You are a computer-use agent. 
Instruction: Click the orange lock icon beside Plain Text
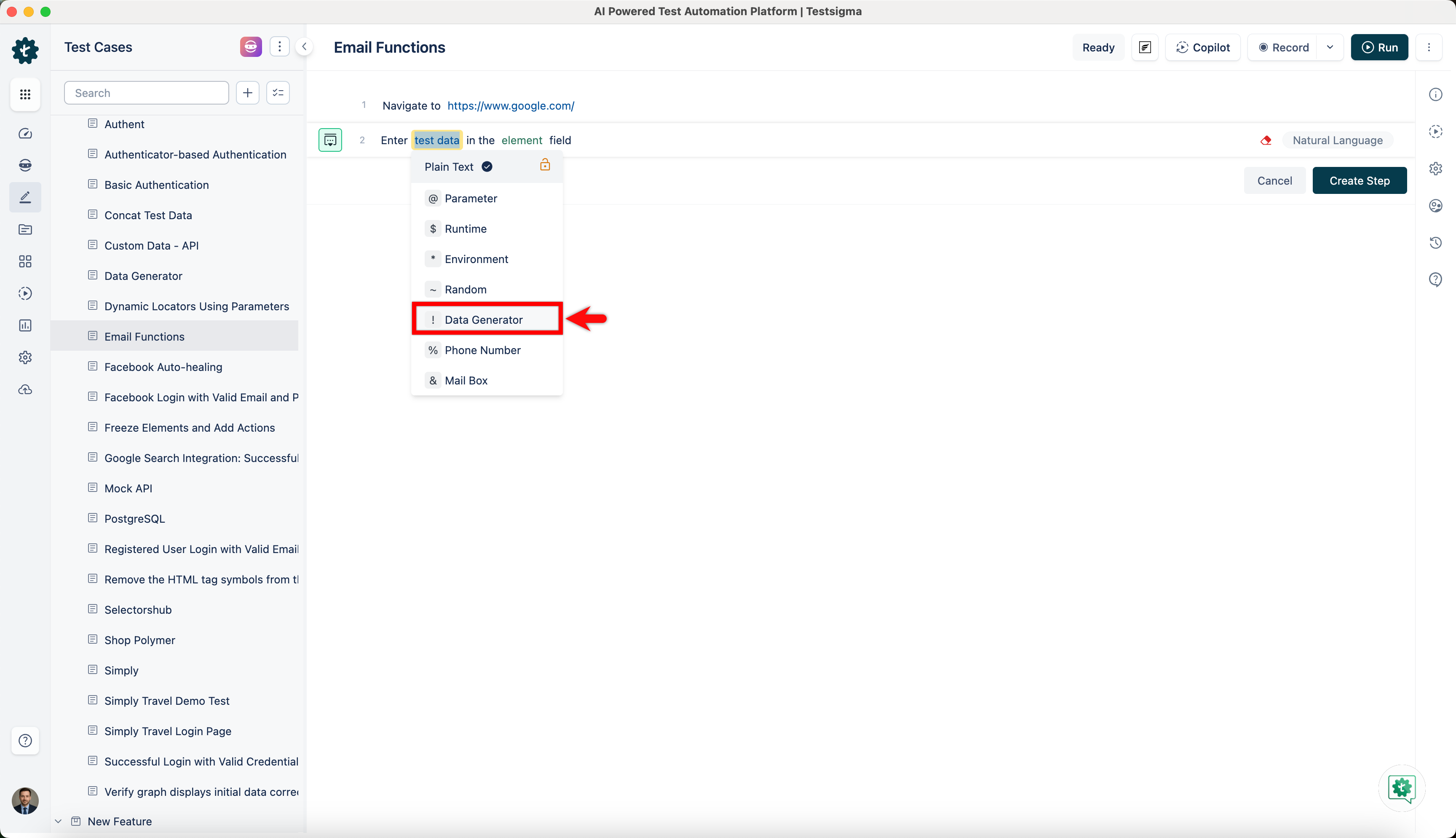545,166
